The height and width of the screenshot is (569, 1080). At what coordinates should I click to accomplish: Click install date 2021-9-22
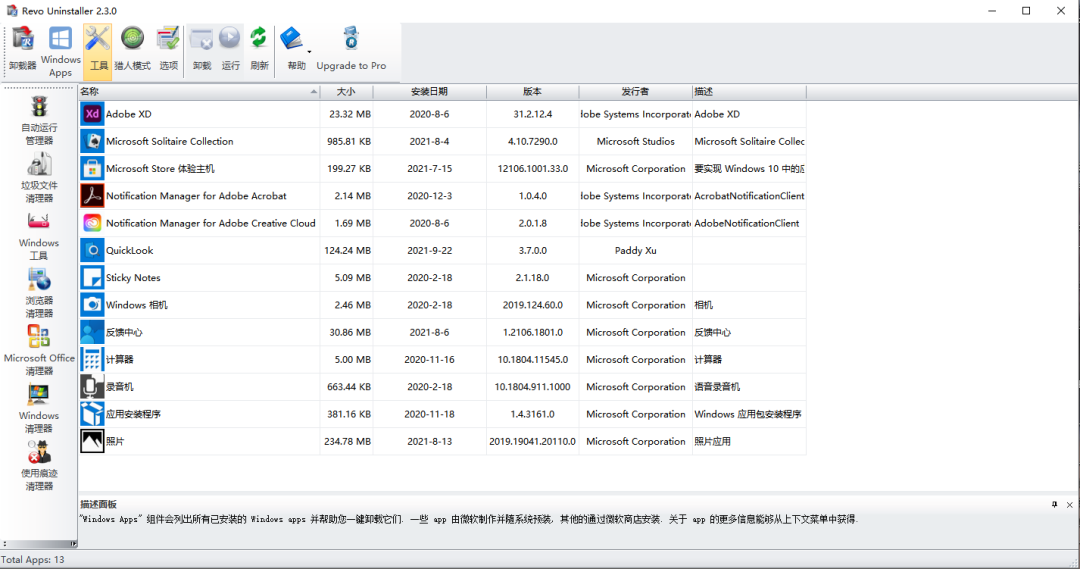pyautogui.click(x=429, y=251)
